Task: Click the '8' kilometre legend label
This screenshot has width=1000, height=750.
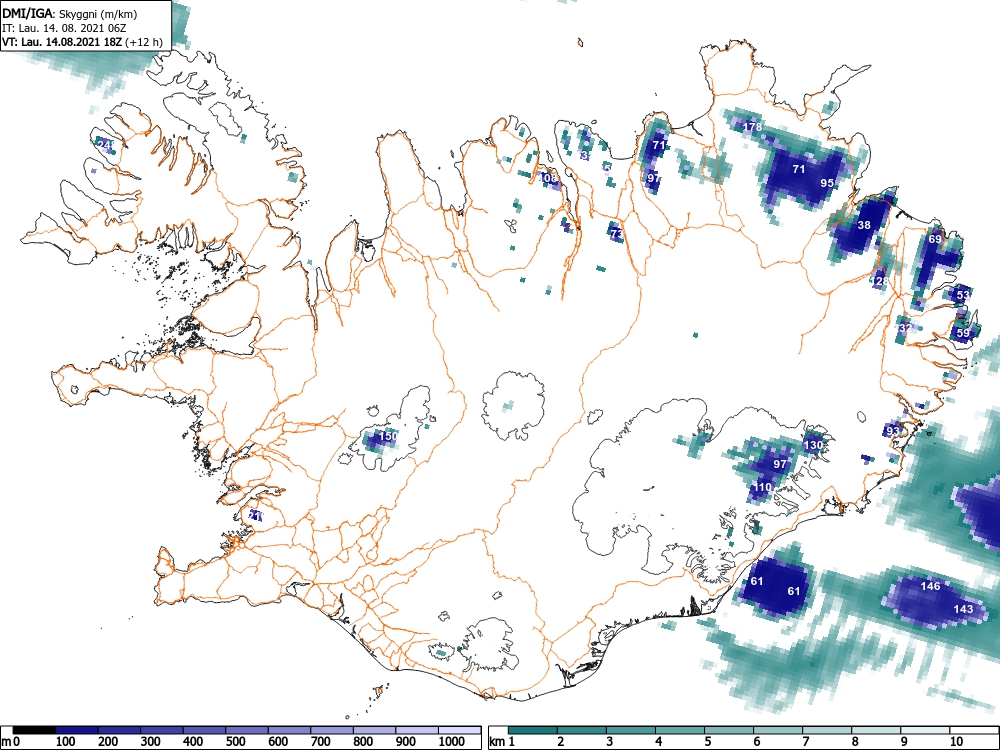Action: coord(855,742)
